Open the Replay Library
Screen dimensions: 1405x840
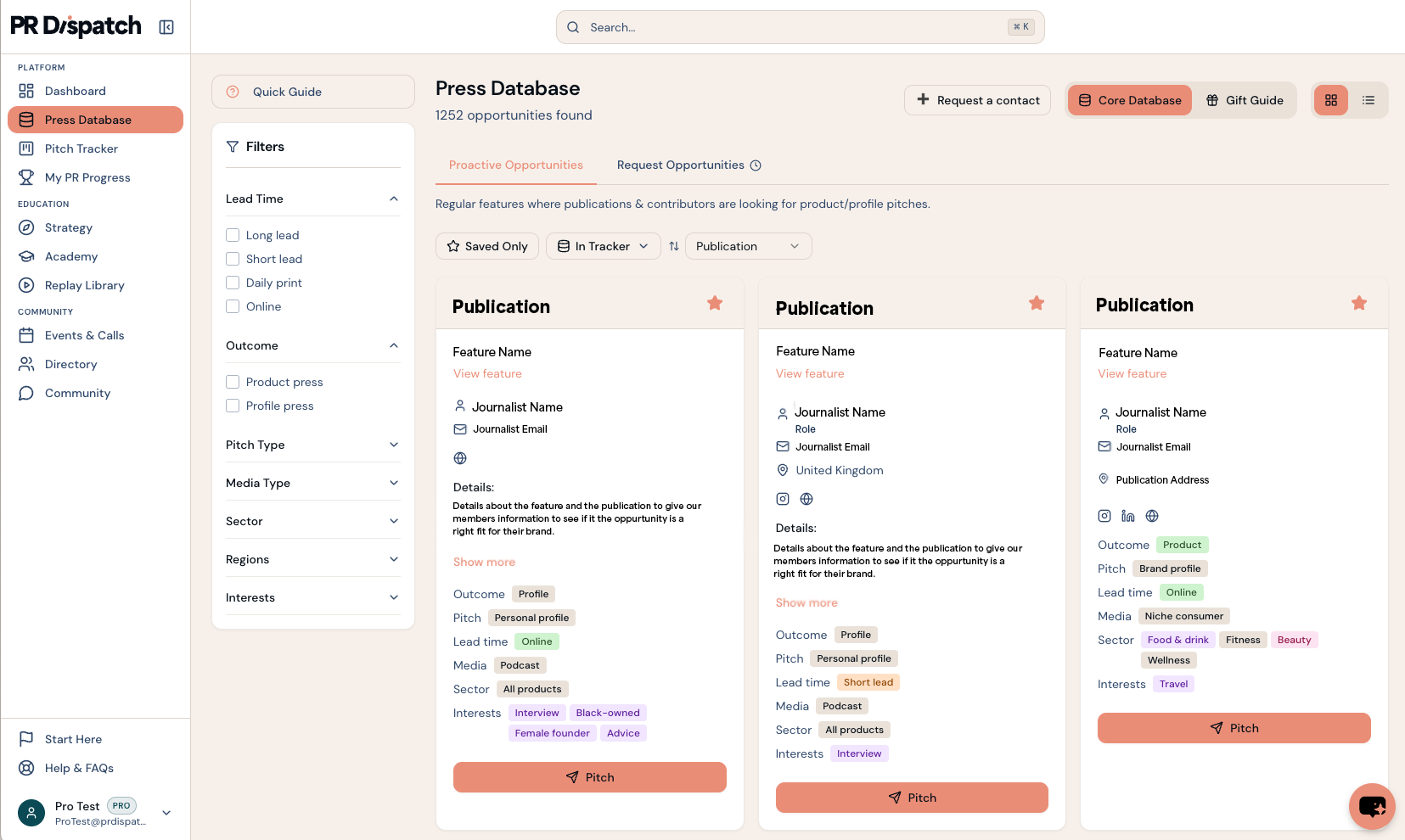click(x=83, y=285)
